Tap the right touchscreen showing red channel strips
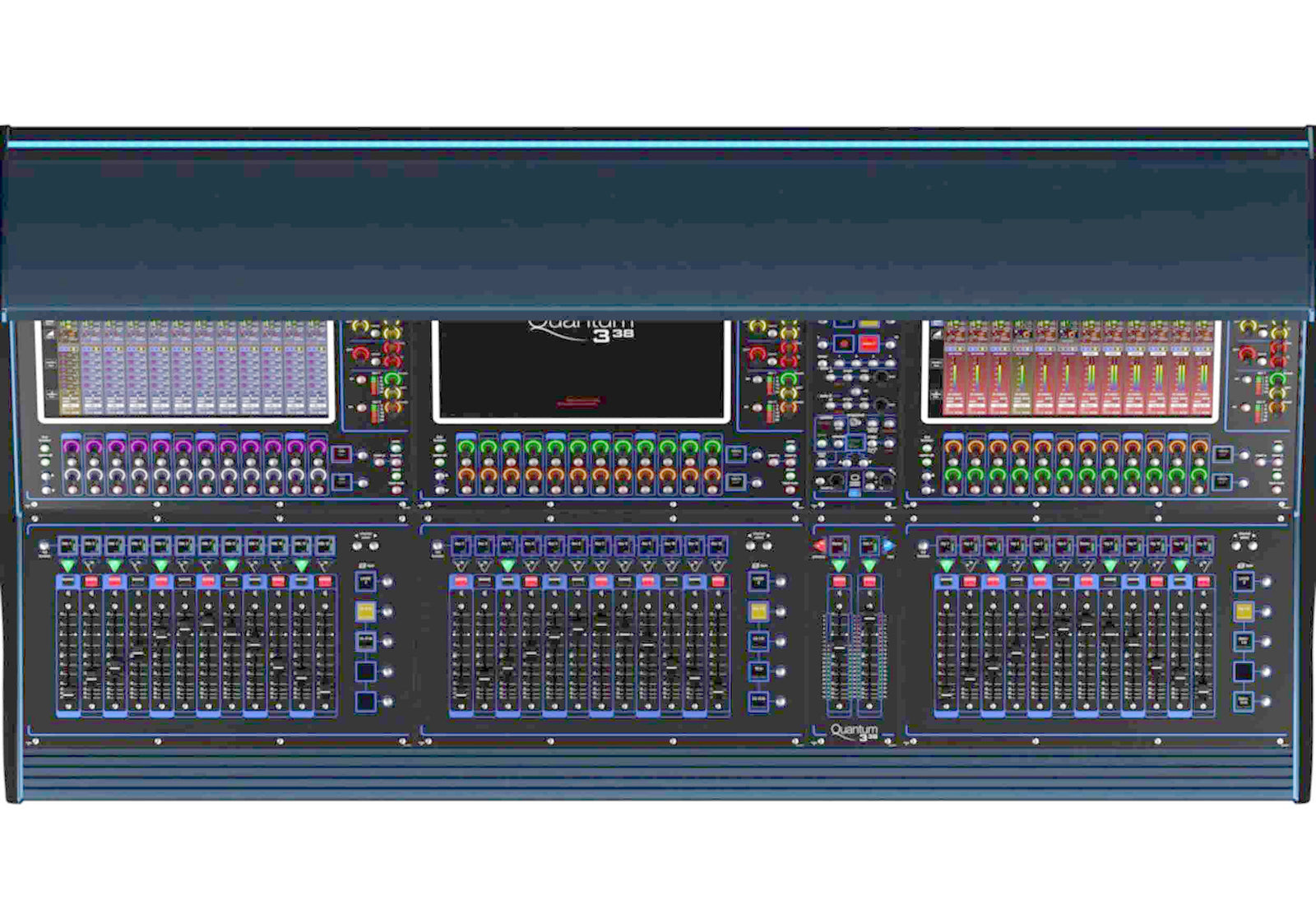Image resolution: width=1316 pixels, height=924 pixels. point(1071,371)
